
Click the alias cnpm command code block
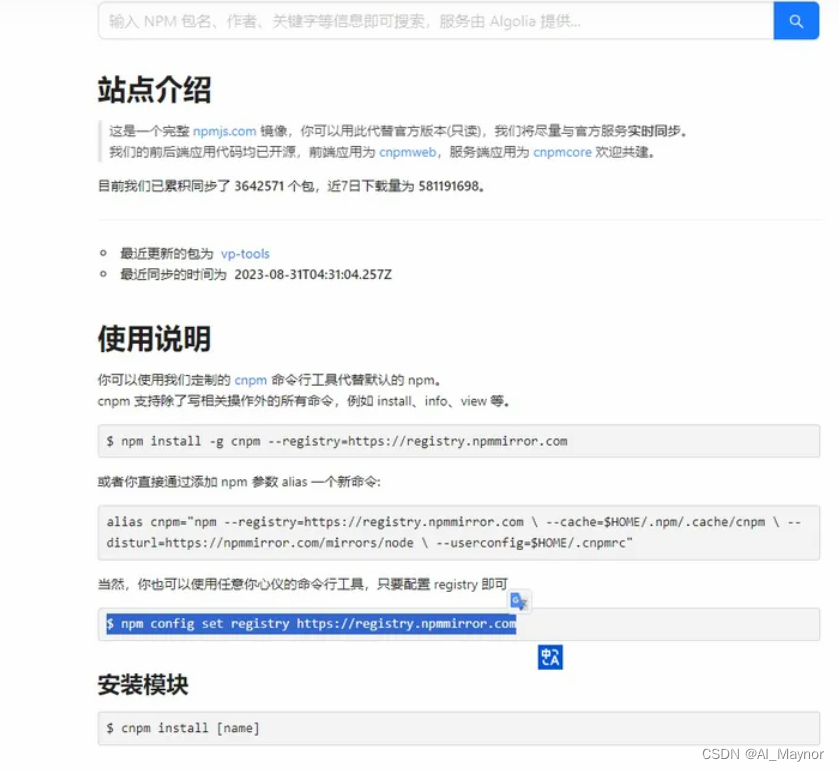[459, 532]
